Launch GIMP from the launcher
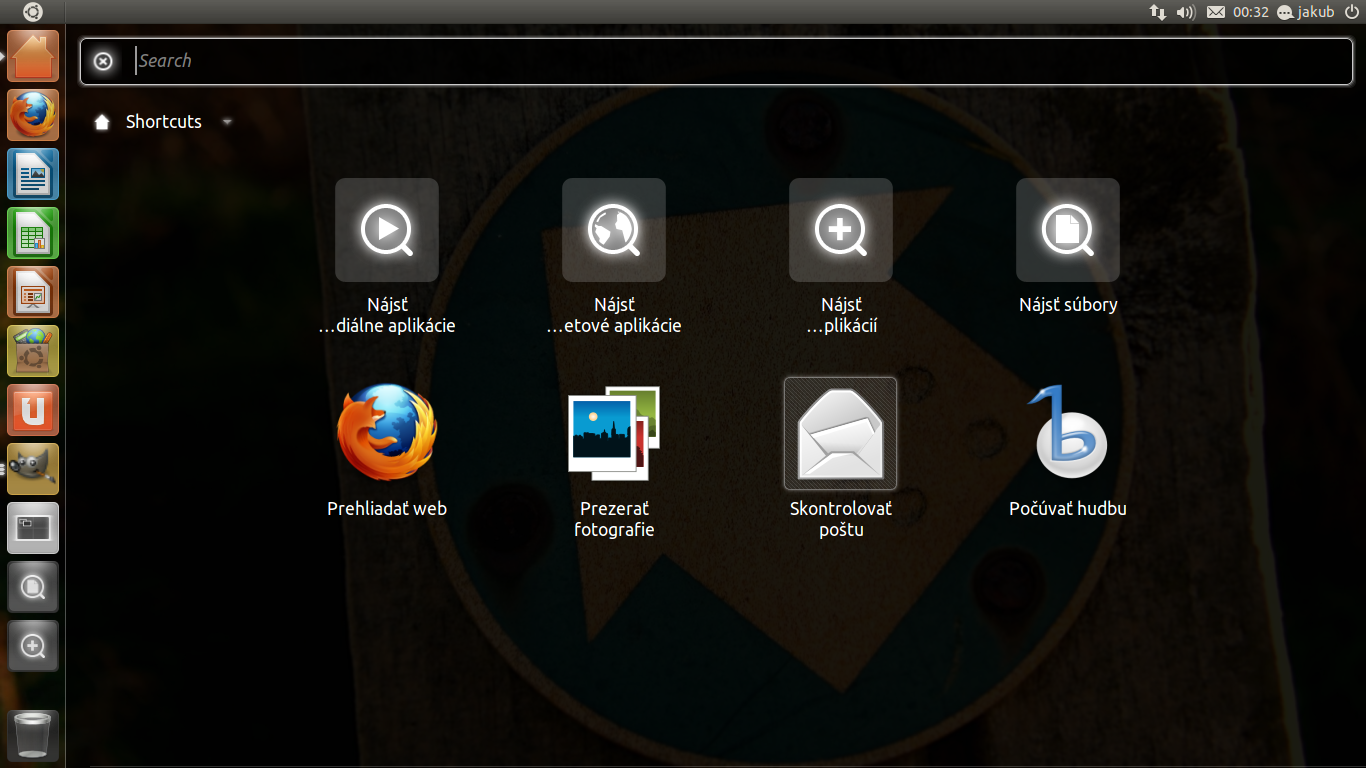 33,469
